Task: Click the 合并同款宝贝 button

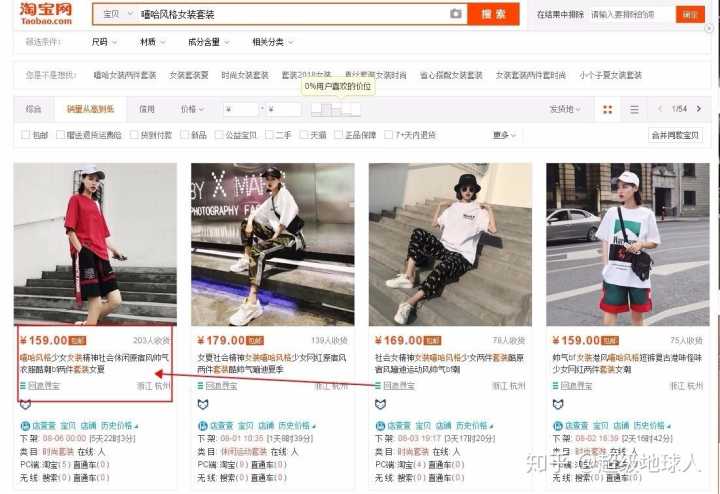Action: [x=675, y=135]
